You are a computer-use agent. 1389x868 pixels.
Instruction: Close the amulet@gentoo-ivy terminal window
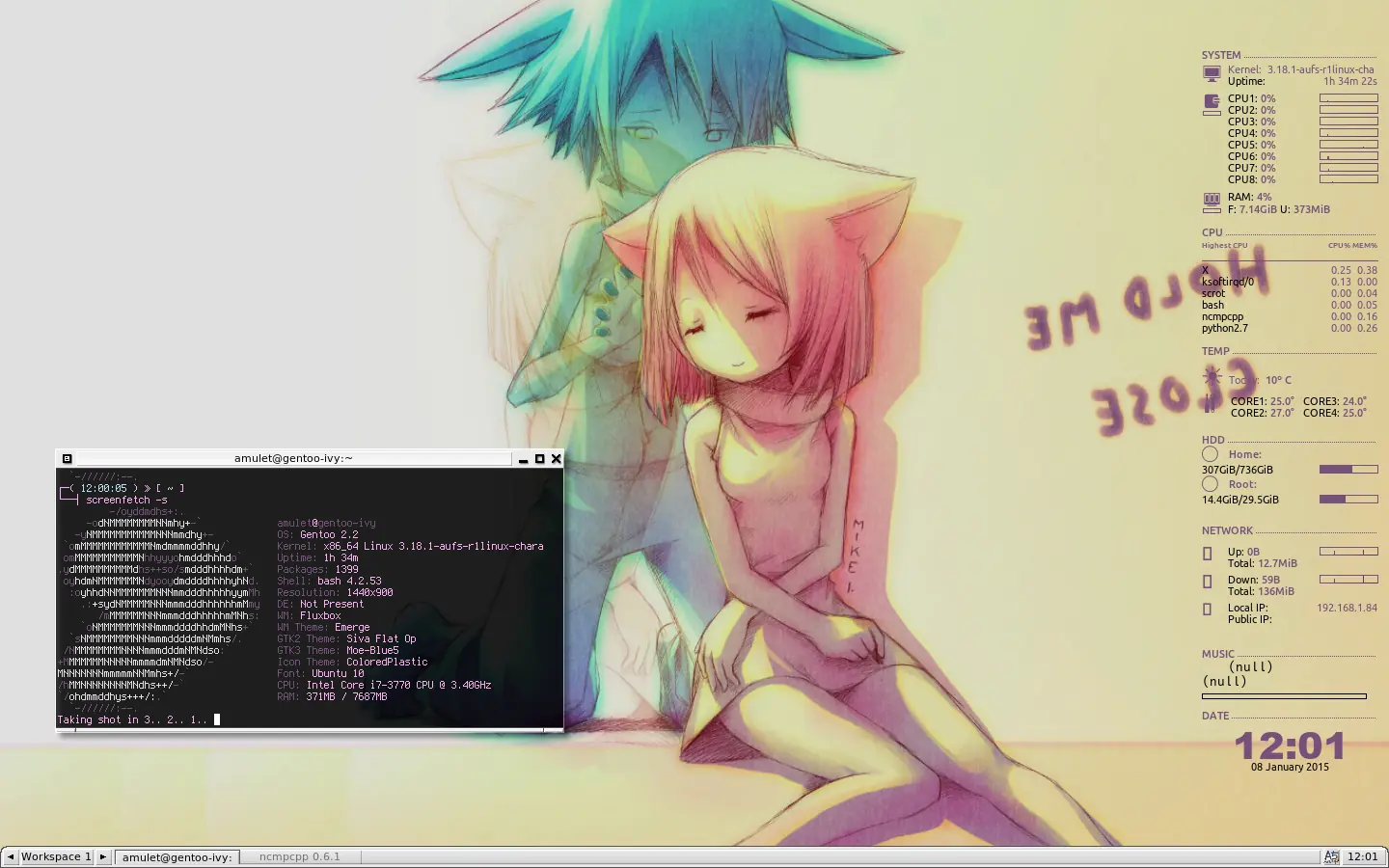(x=556, y=459)
